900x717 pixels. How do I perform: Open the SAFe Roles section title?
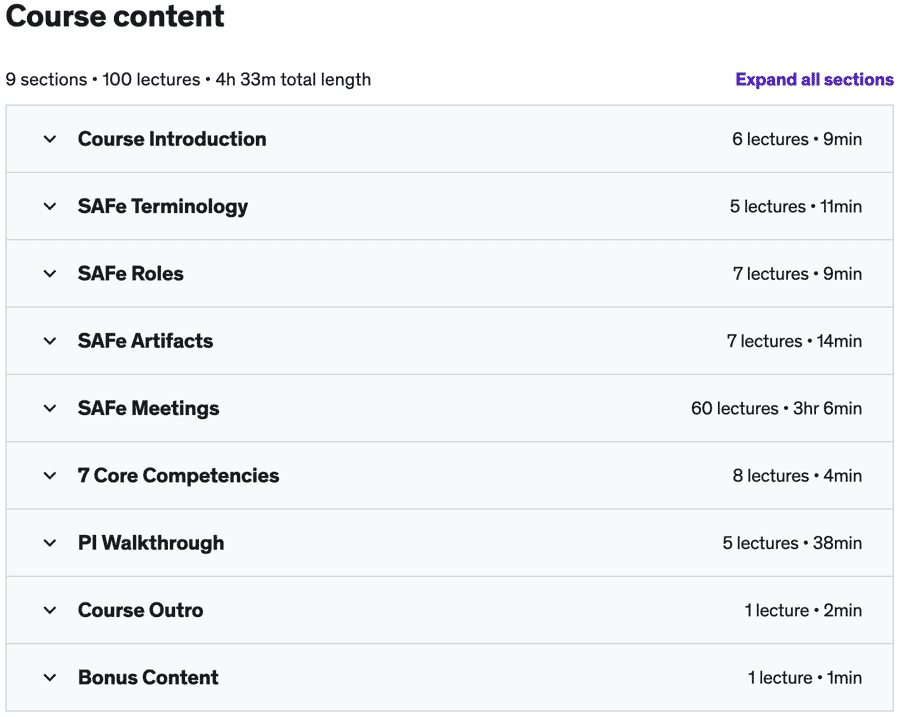[131, 274]
